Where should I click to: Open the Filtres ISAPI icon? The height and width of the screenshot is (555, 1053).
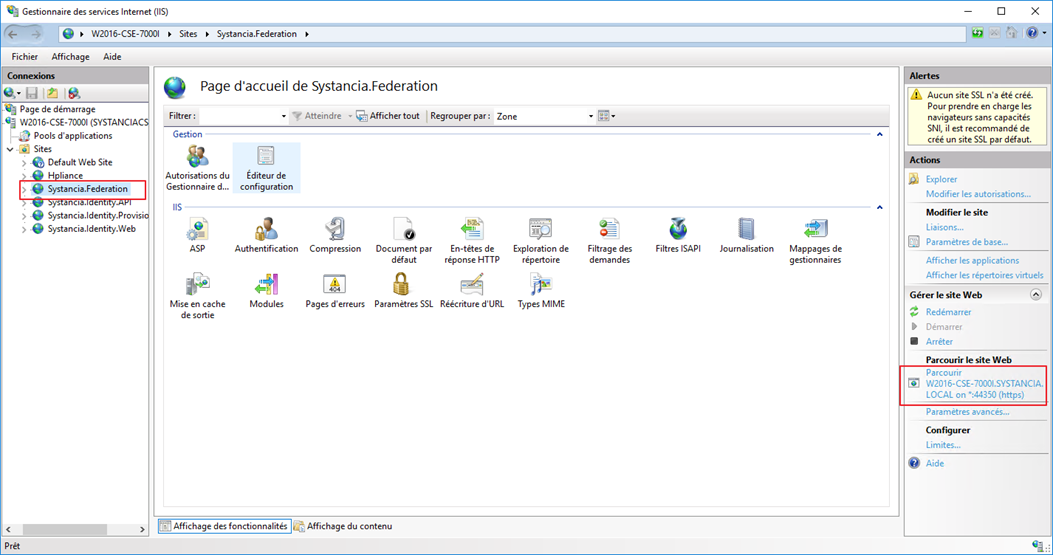pyautogui.click(x=678, y=230)
